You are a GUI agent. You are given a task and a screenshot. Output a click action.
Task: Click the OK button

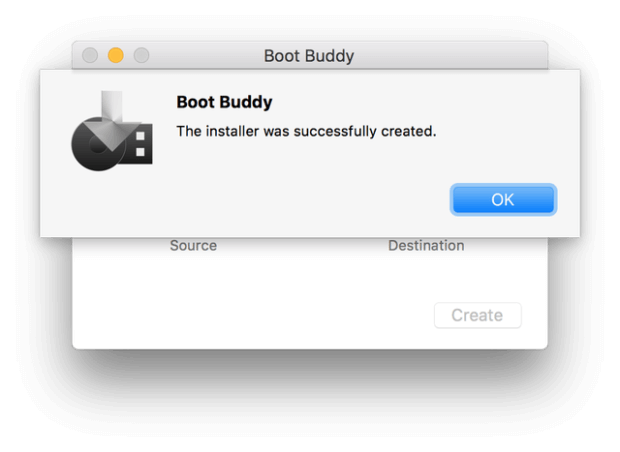pos(502,199)
